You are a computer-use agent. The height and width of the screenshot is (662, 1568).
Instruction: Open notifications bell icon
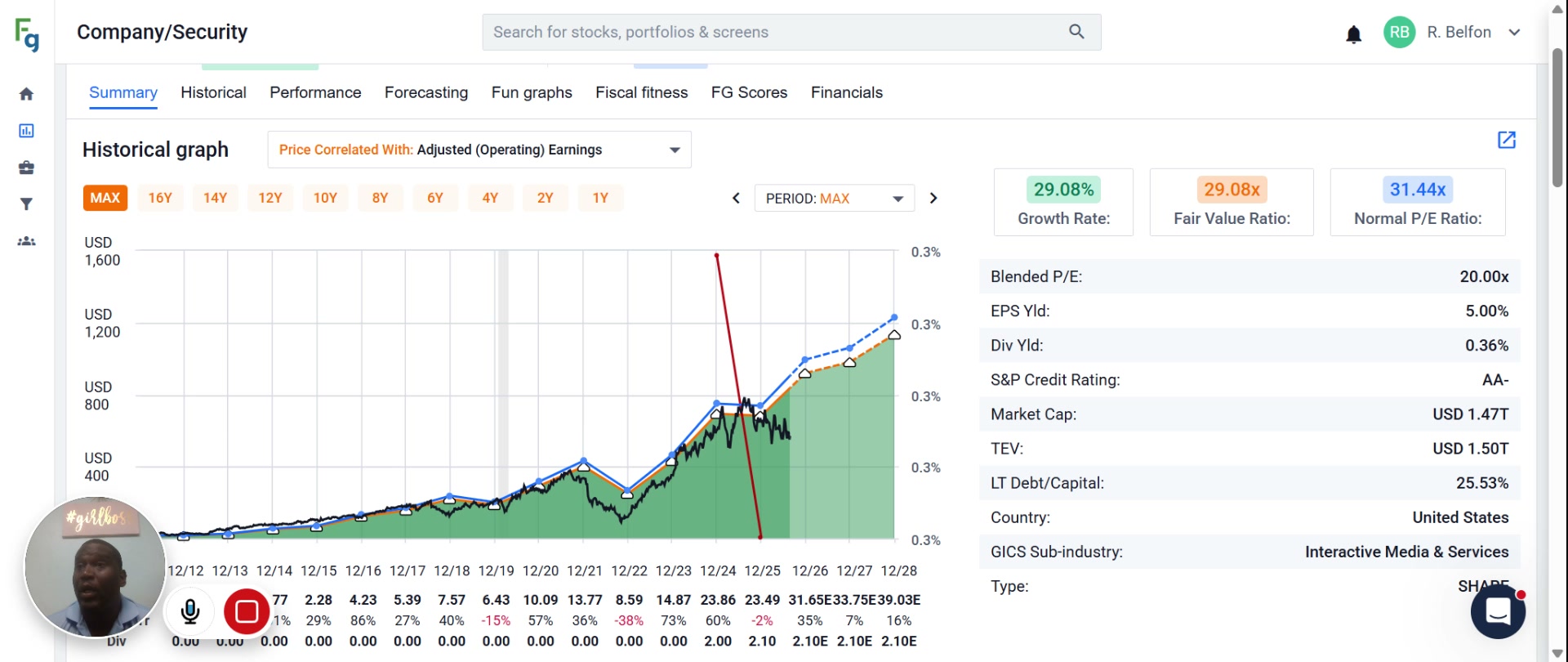1353,34
